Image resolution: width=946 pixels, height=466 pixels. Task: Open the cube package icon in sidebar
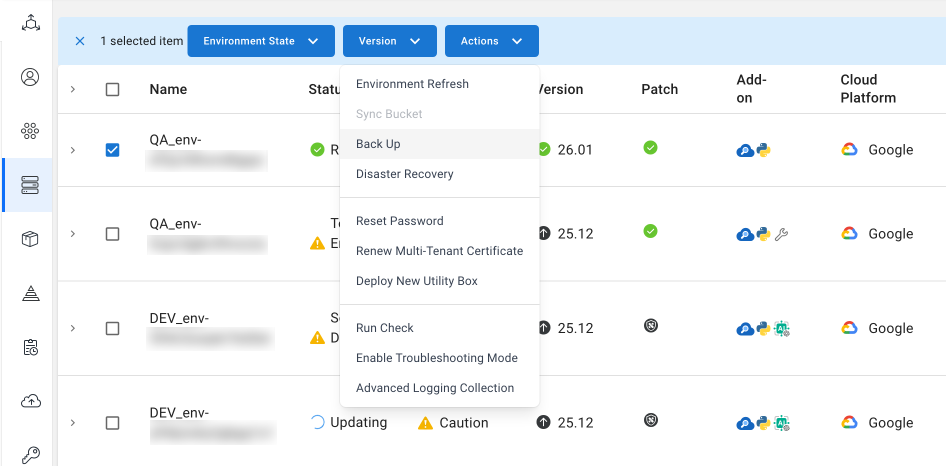coord(30,239)
